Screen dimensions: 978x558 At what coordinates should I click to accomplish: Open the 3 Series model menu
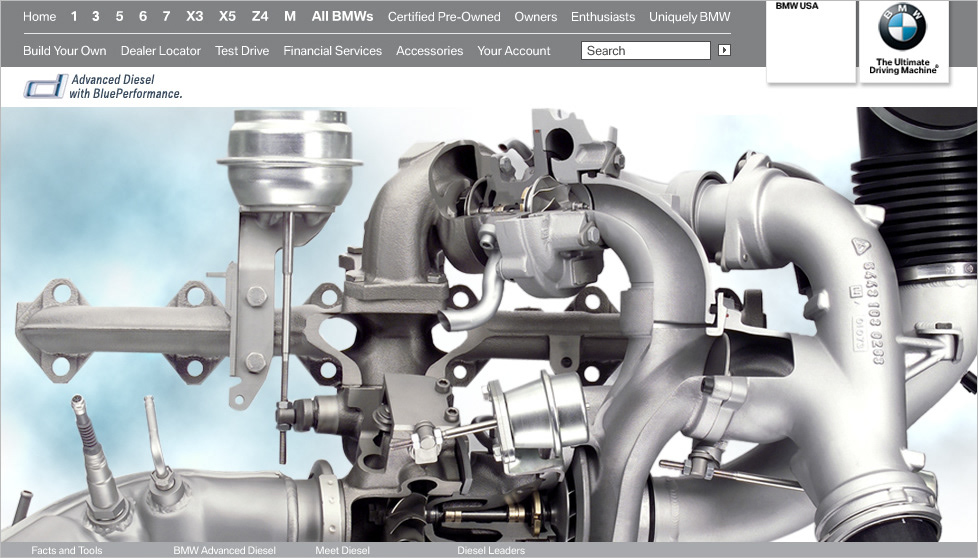point(96,17)
